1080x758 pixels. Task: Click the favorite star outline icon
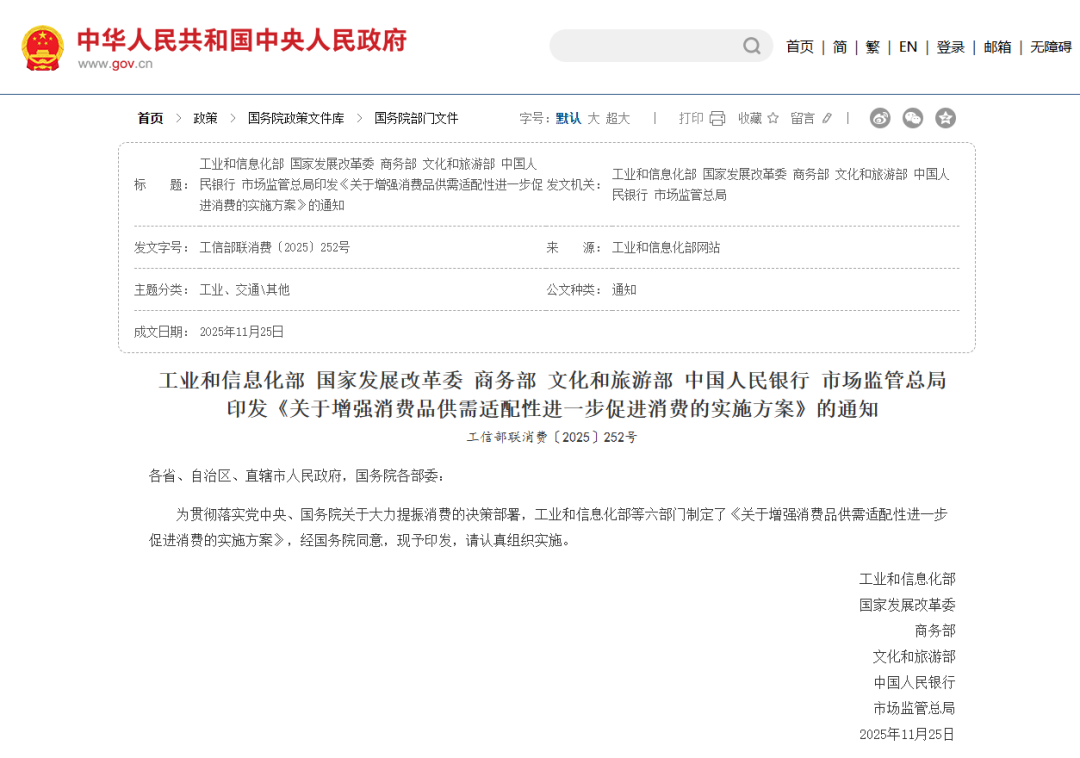click(x=772, y=118)
